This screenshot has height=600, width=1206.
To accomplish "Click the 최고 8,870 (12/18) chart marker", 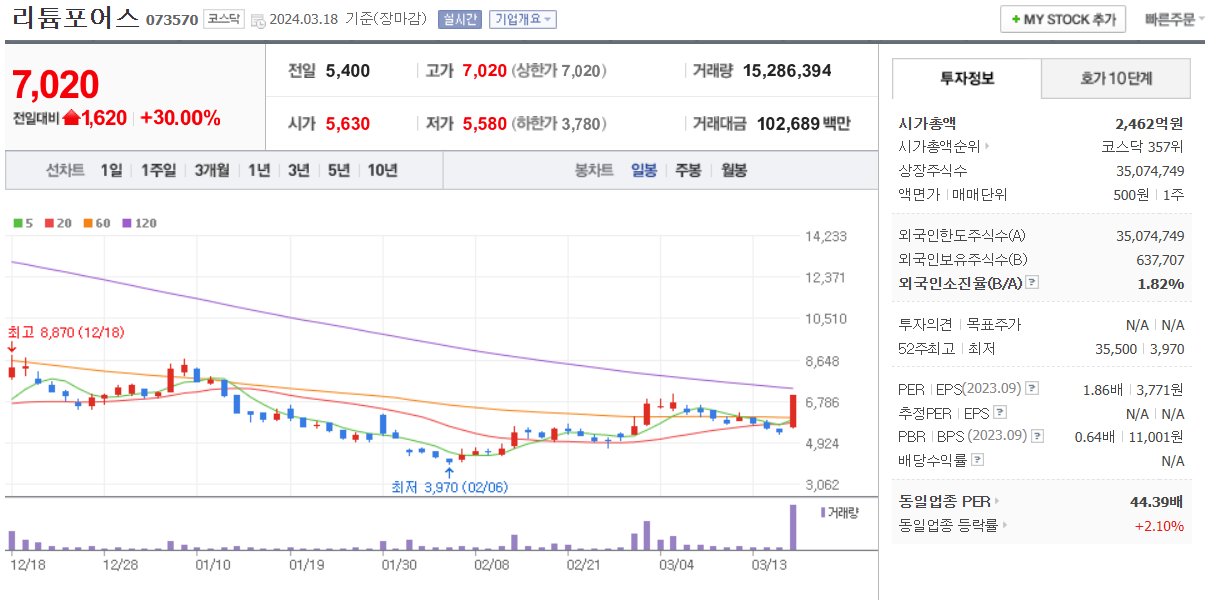I will pyautogui.click(x=65, y=332).
